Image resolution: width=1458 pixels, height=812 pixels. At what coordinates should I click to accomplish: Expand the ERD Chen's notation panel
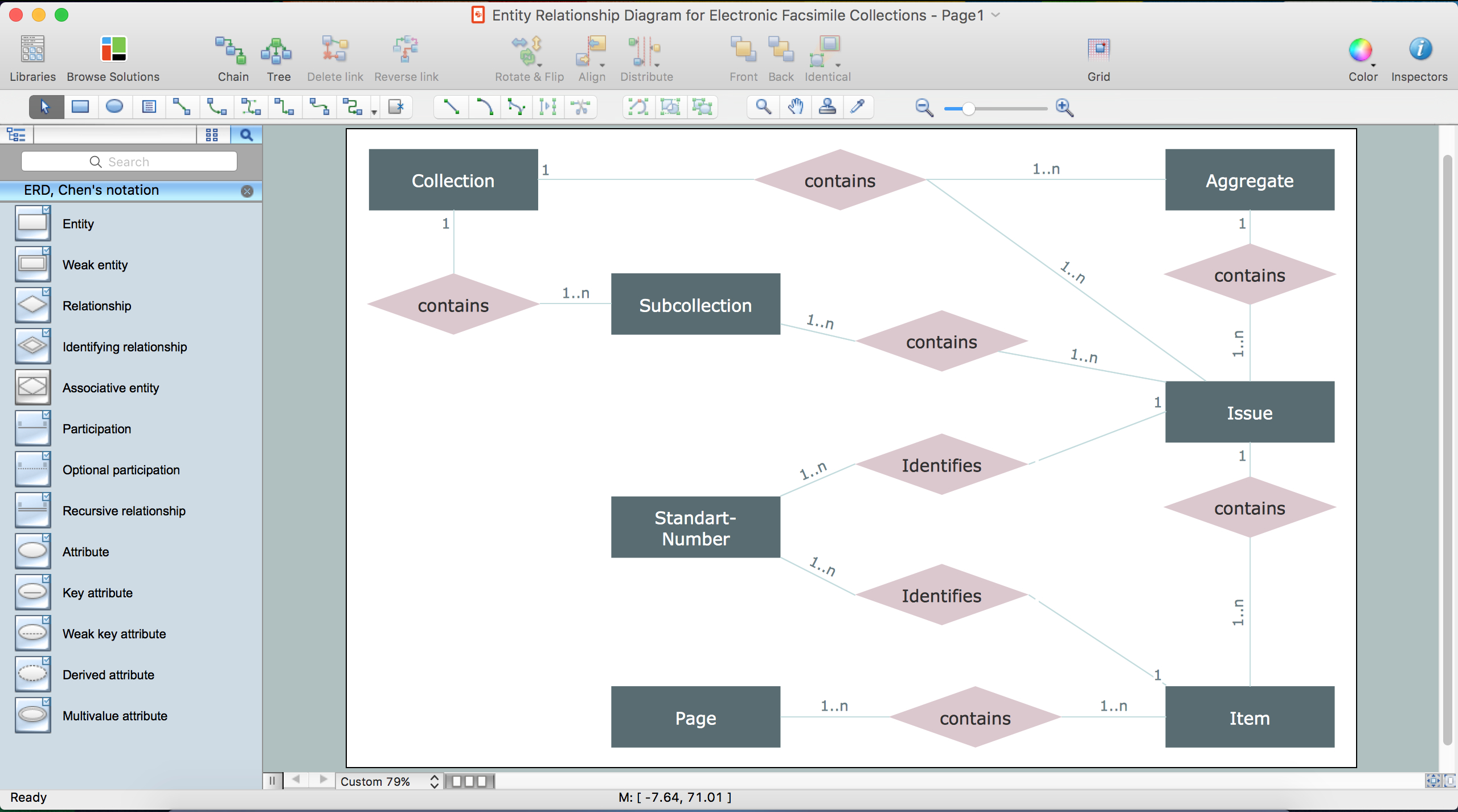[x=128, y=190]
